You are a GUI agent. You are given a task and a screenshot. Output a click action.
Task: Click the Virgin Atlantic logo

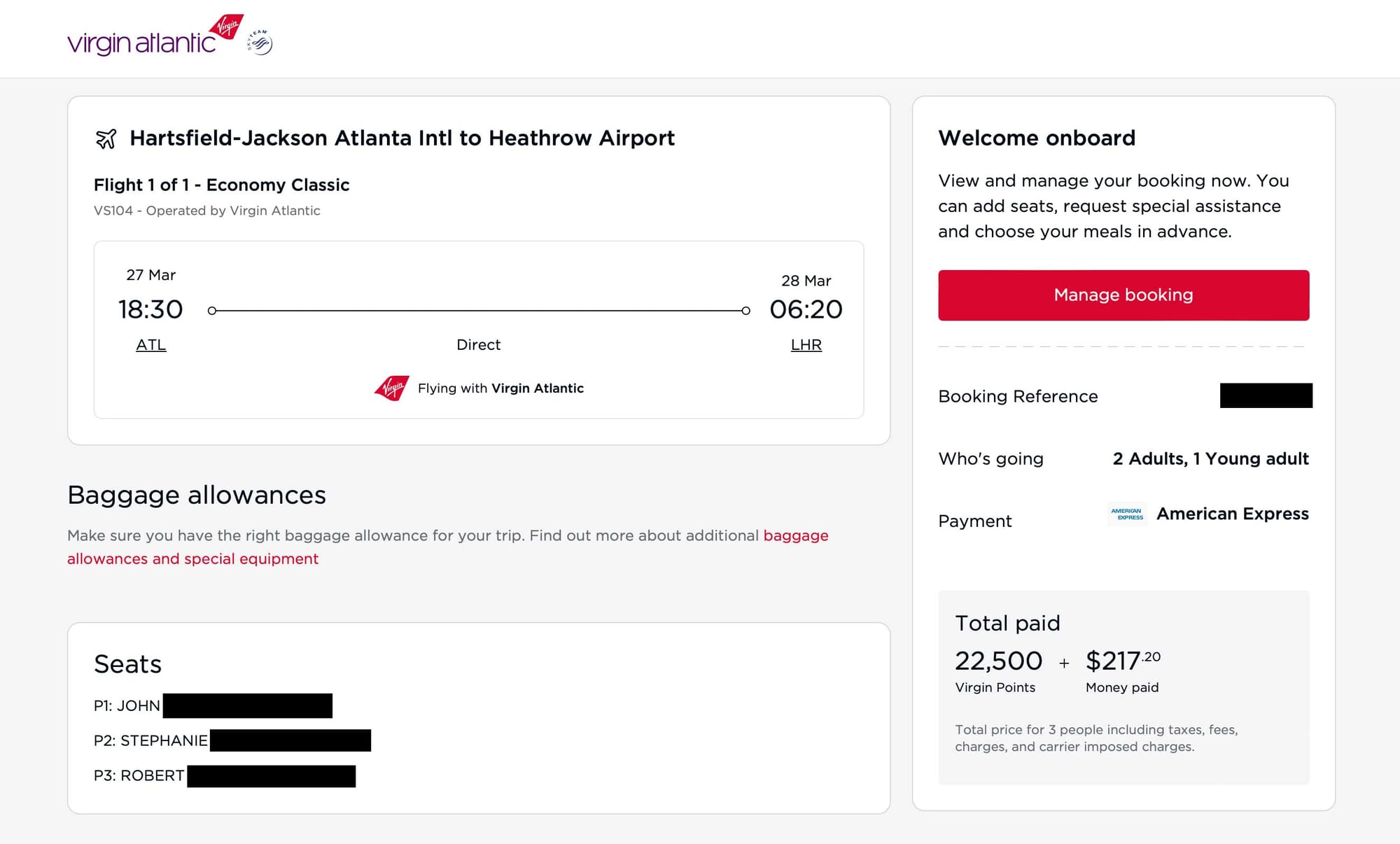pyautogui.click(x=139, y=39)
